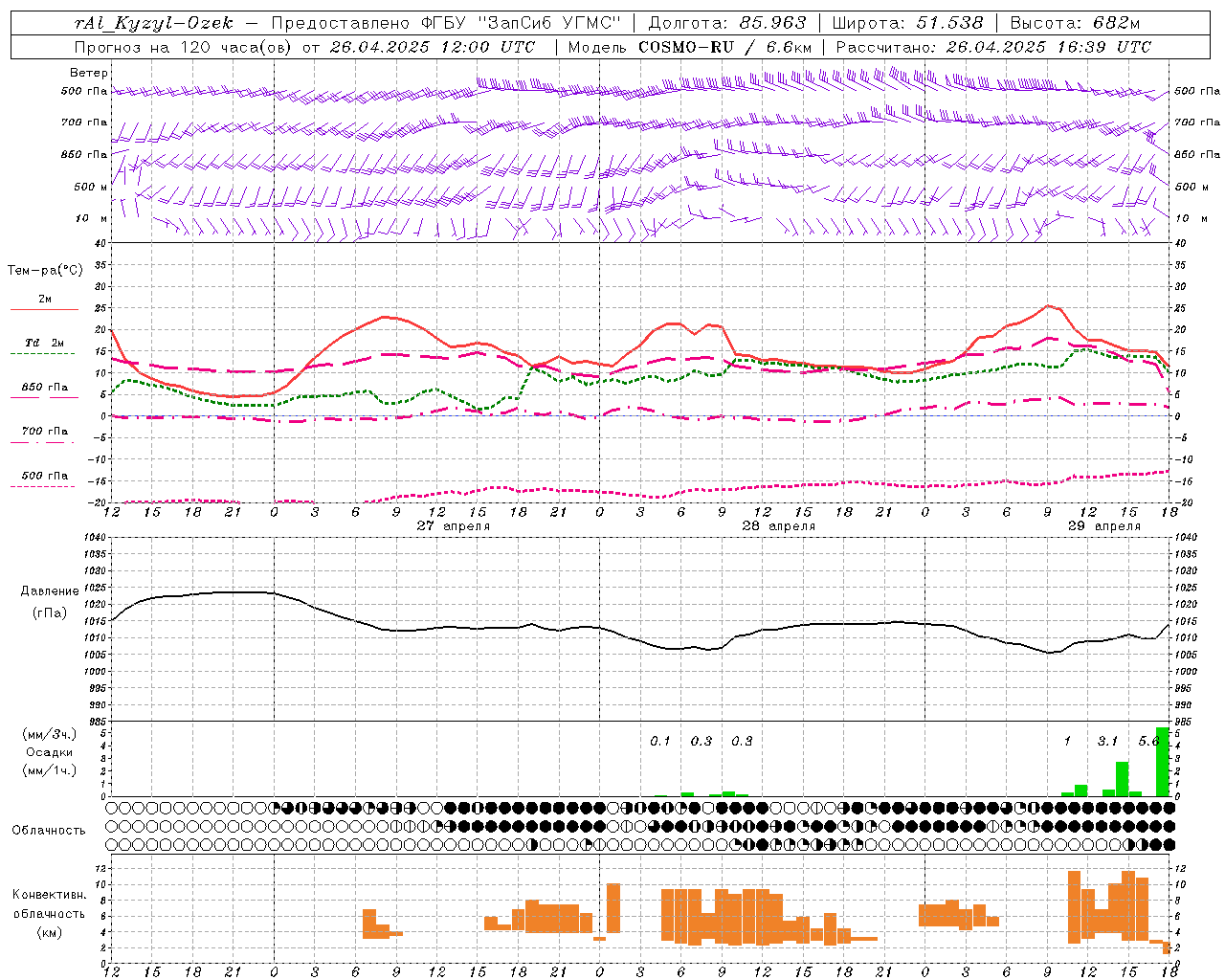Click the Осадки precipitation label
Image resolution: width=1225 pixels, height=980 pixels.
[x=50, y=752]
